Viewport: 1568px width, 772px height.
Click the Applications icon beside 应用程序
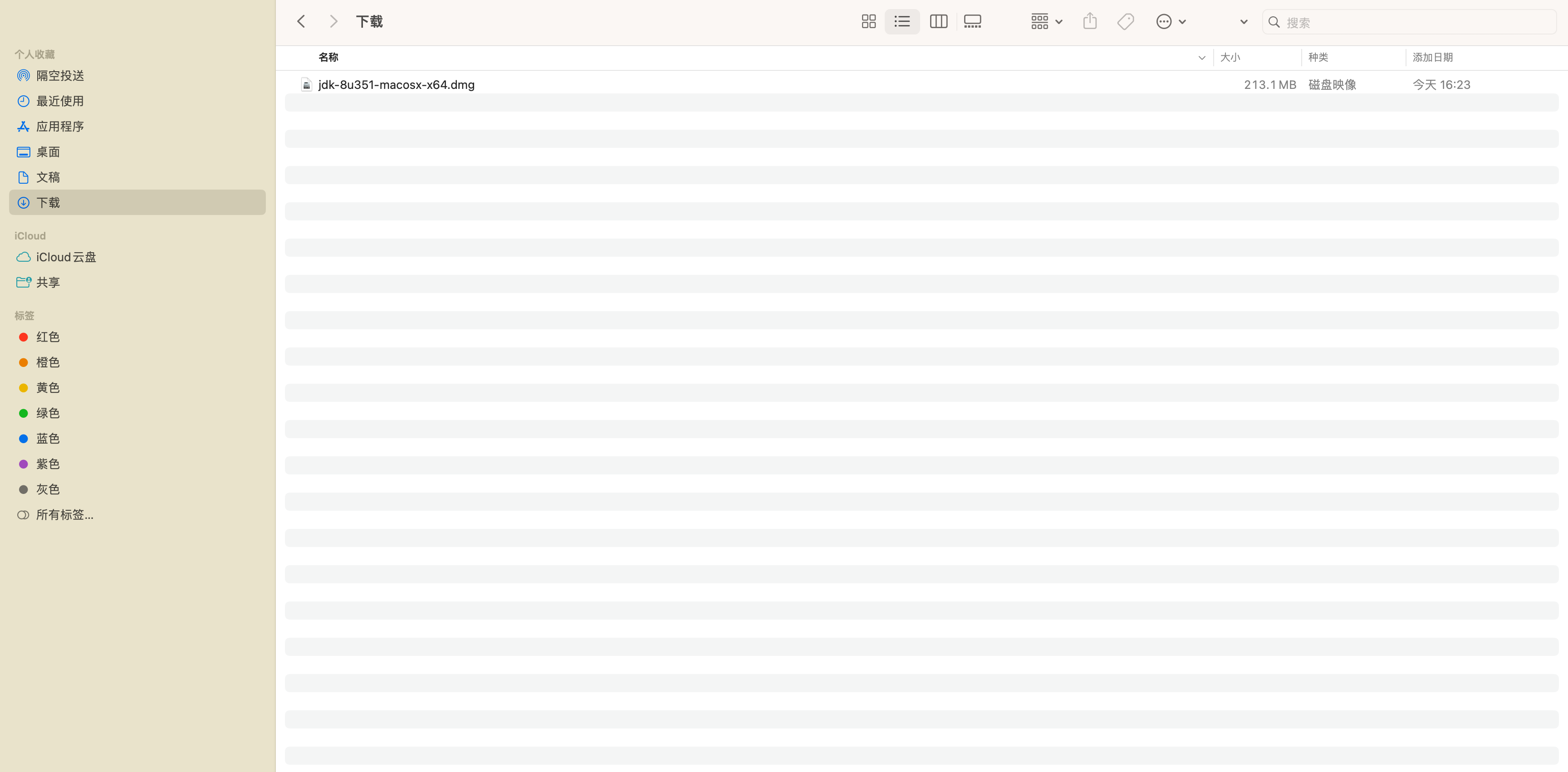pos(23,127)
